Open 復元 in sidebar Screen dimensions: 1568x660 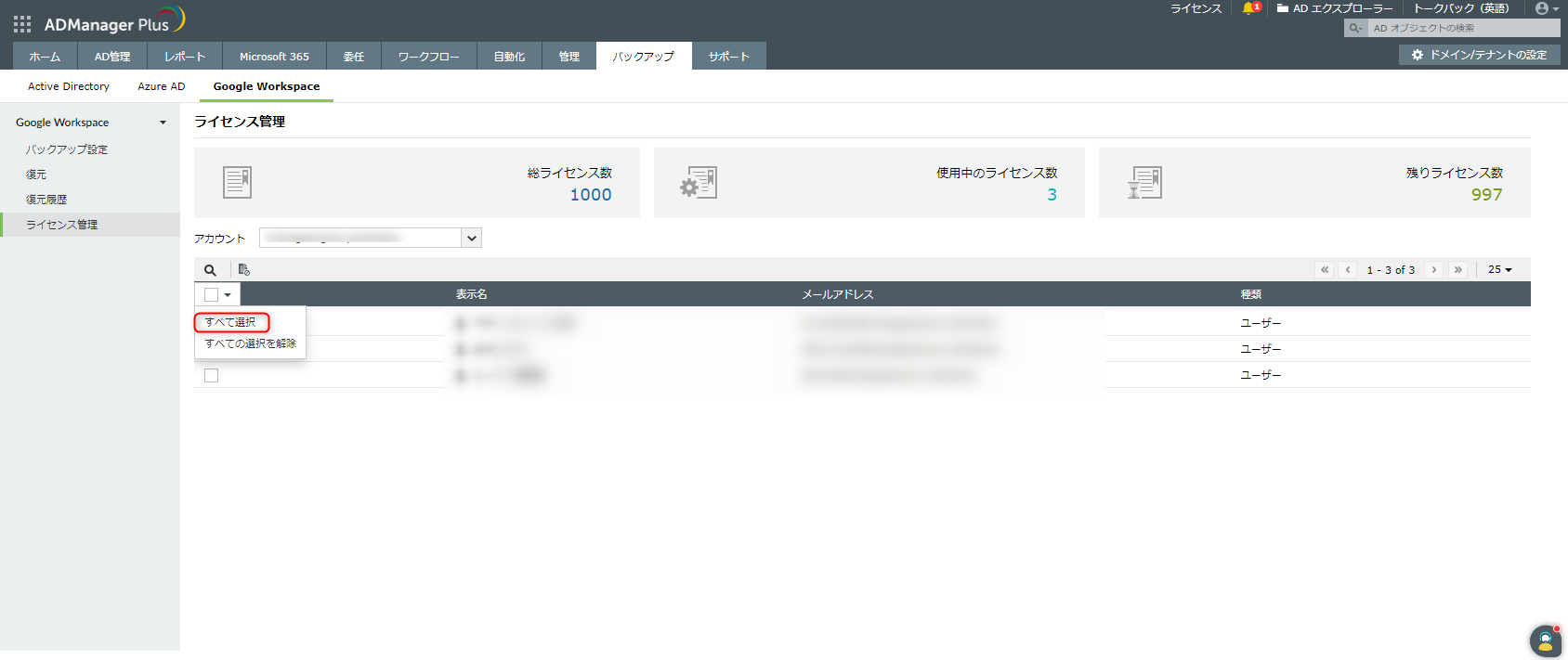point(36,175)
